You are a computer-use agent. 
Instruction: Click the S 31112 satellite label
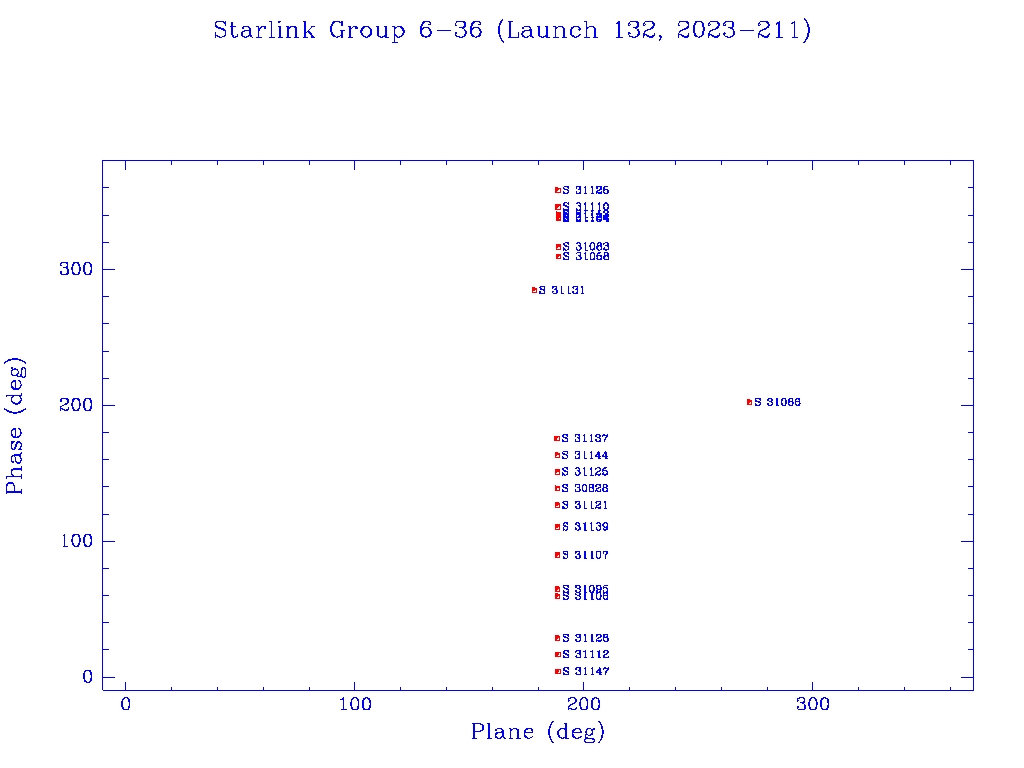[586, 654]
